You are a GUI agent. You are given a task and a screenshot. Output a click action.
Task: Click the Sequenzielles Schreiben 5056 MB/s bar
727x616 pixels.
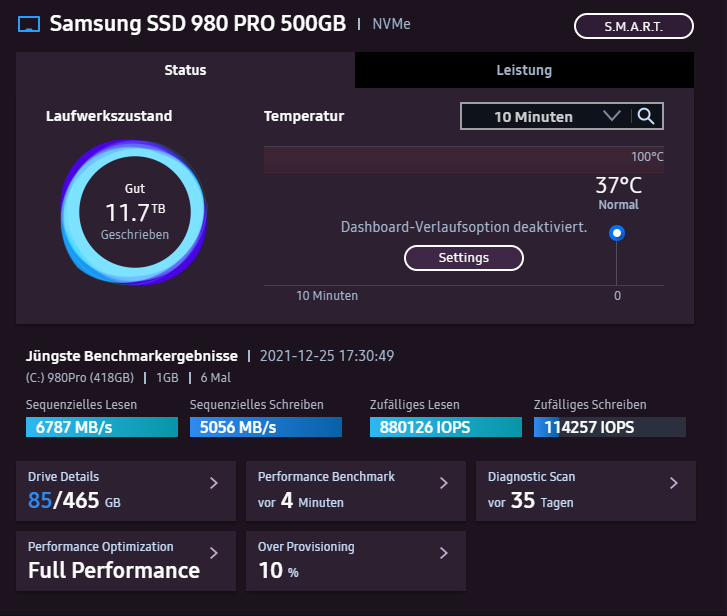pyautogui.click(x=266, y=427)
